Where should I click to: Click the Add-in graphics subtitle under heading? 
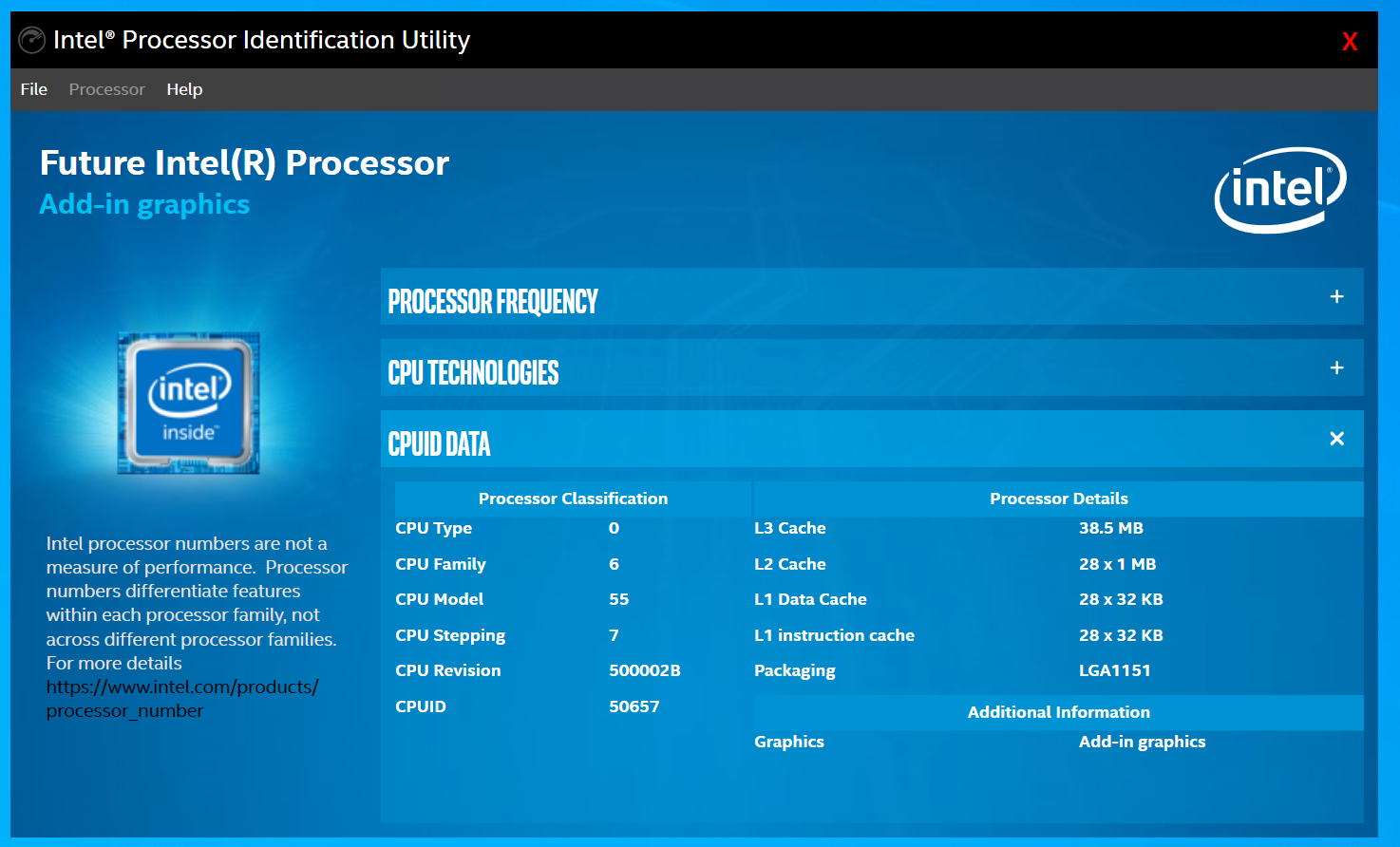click(144, 205)
